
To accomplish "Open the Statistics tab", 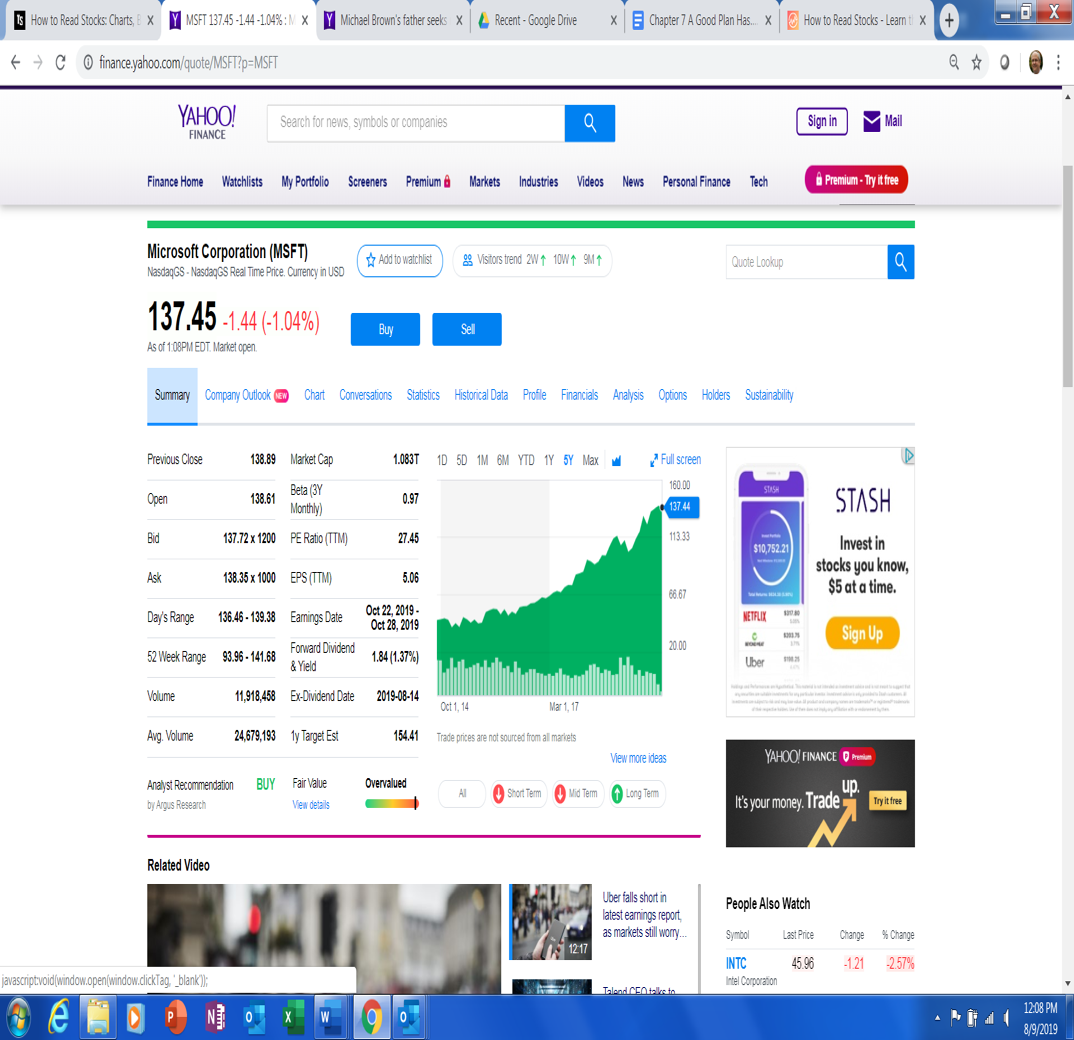I will (x=423, y=395).
